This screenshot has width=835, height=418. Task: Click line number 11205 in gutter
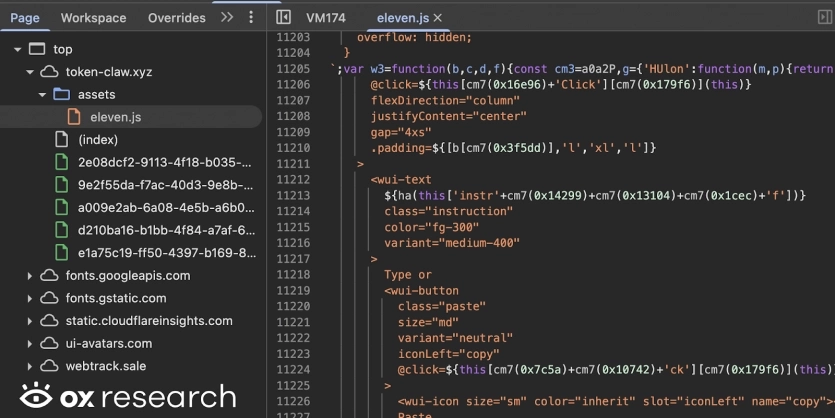coord(291,69)
